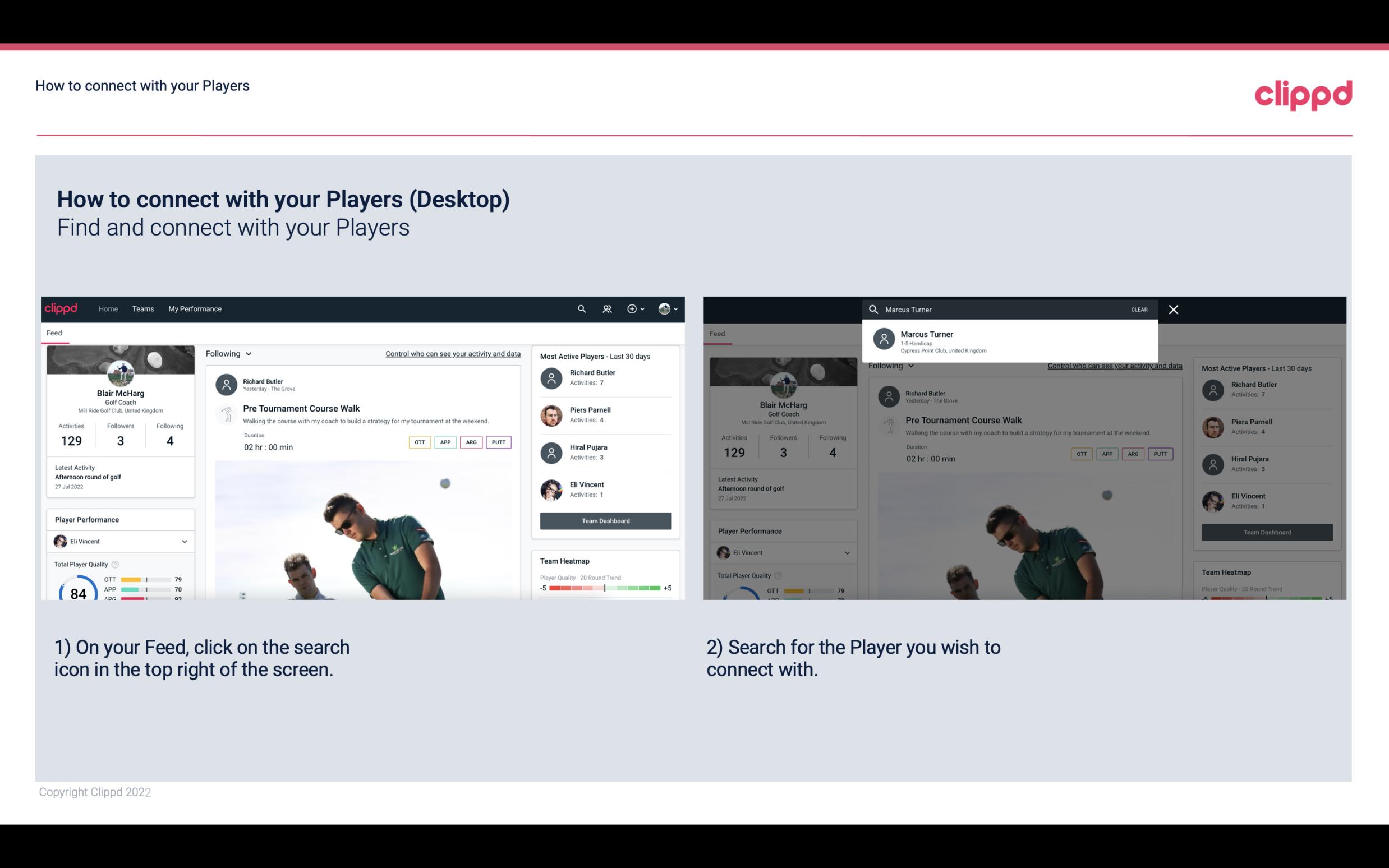Click the Clippd search icon

tap(581, 309)
